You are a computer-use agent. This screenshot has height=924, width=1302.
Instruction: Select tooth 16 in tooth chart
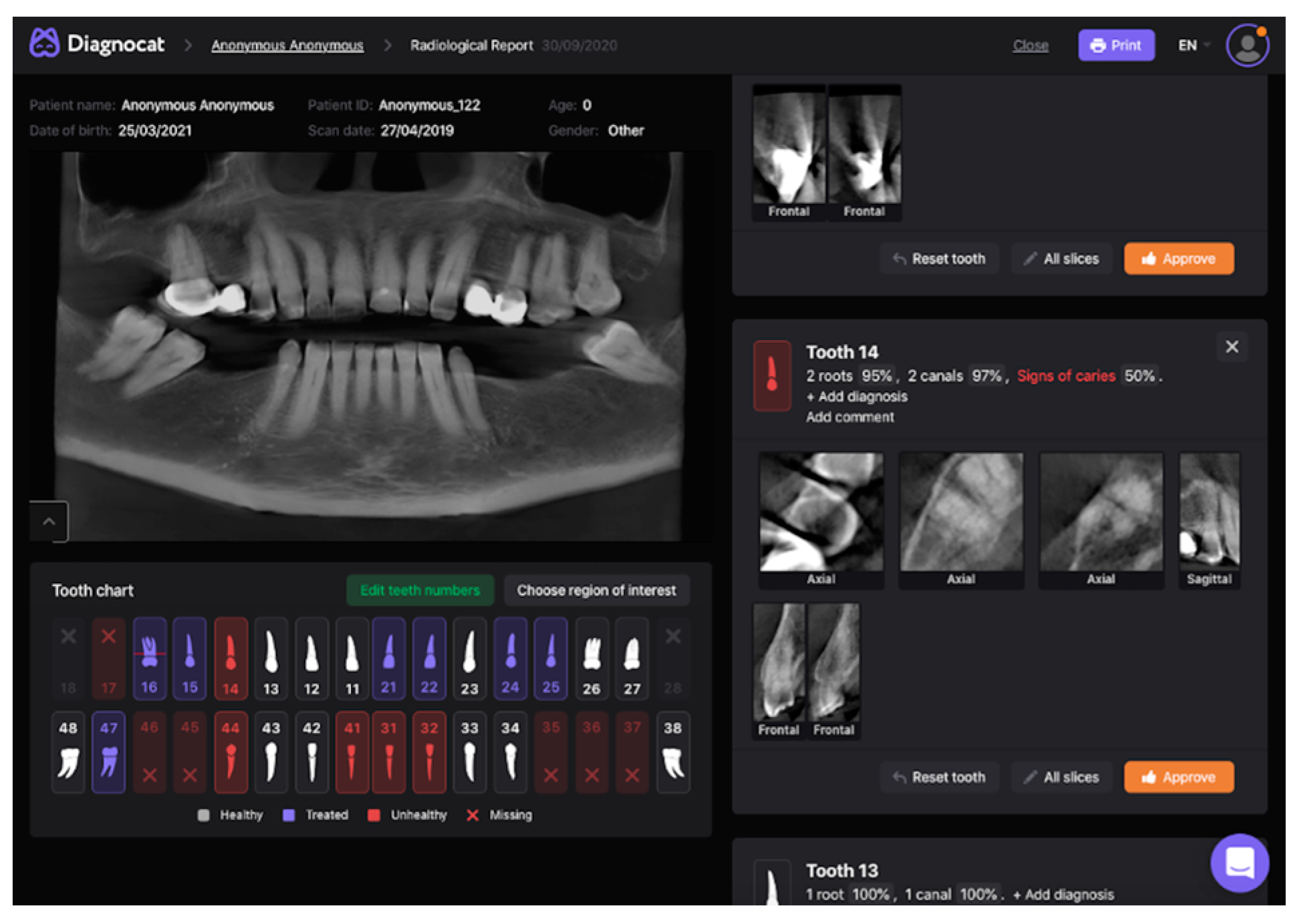click(149, 658)
